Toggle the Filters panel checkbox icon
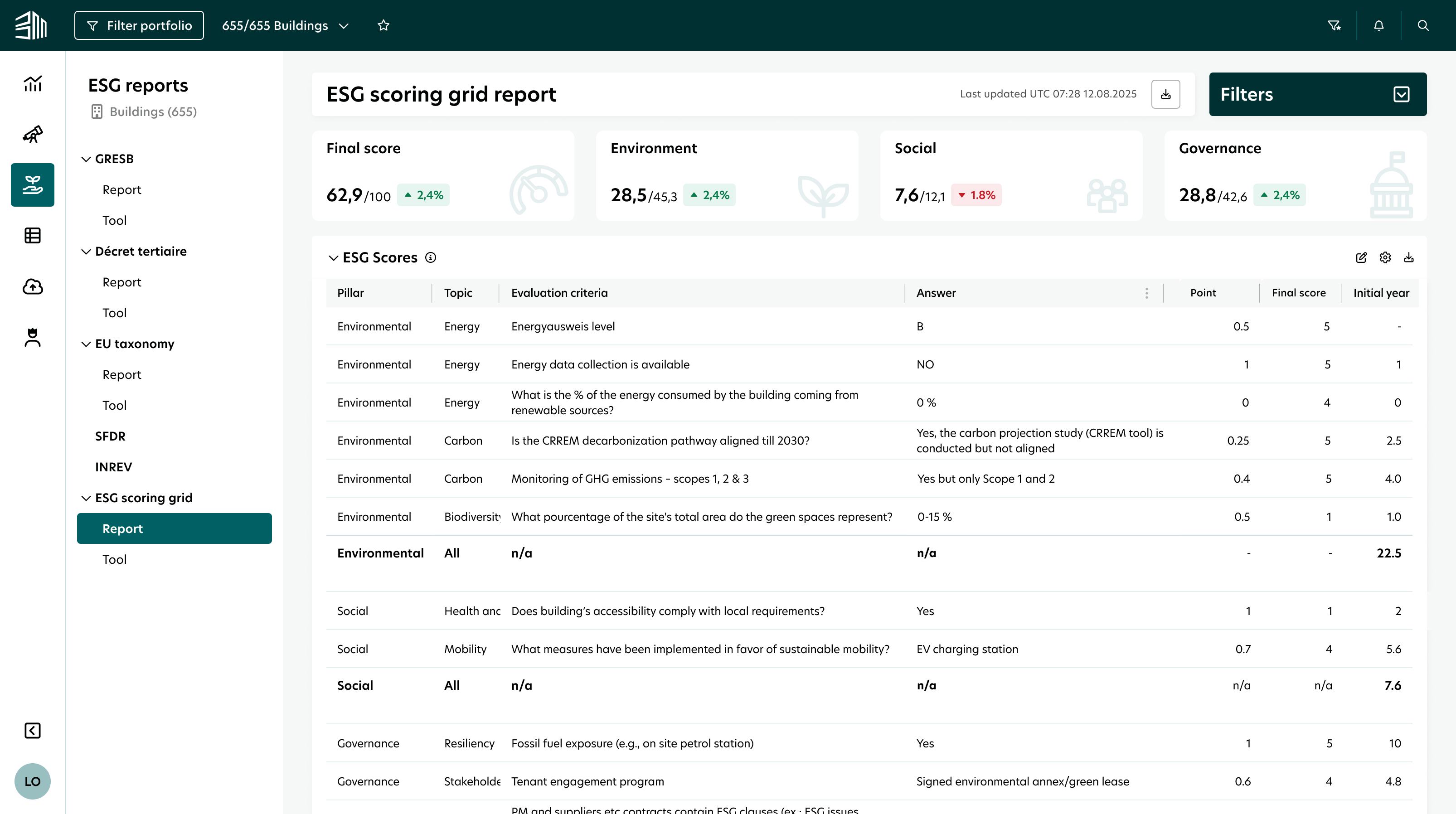This screenshot has width=1456, height=814. (x=1402, y=94)
